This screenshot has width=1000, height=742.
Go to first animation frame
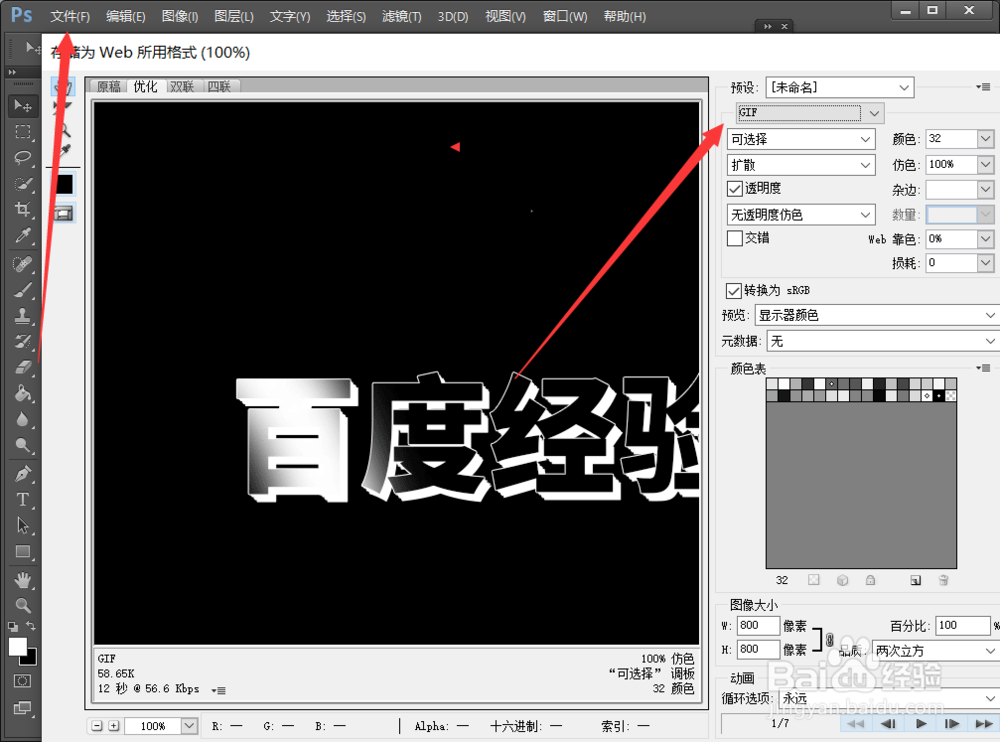(x=856, y=723)
